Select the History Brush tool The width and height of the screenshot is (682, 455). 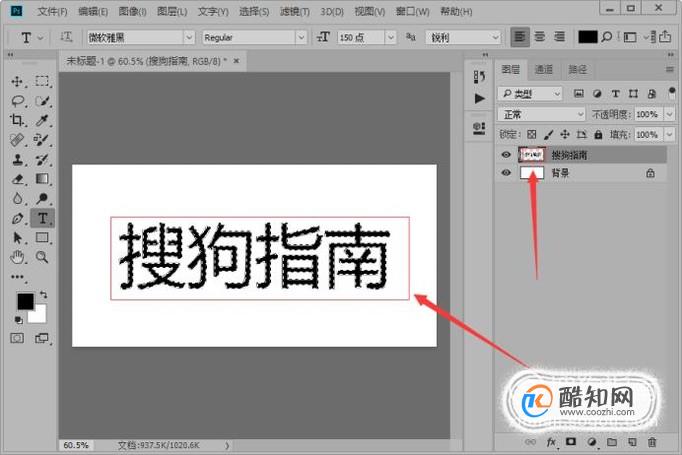[42, 159]
